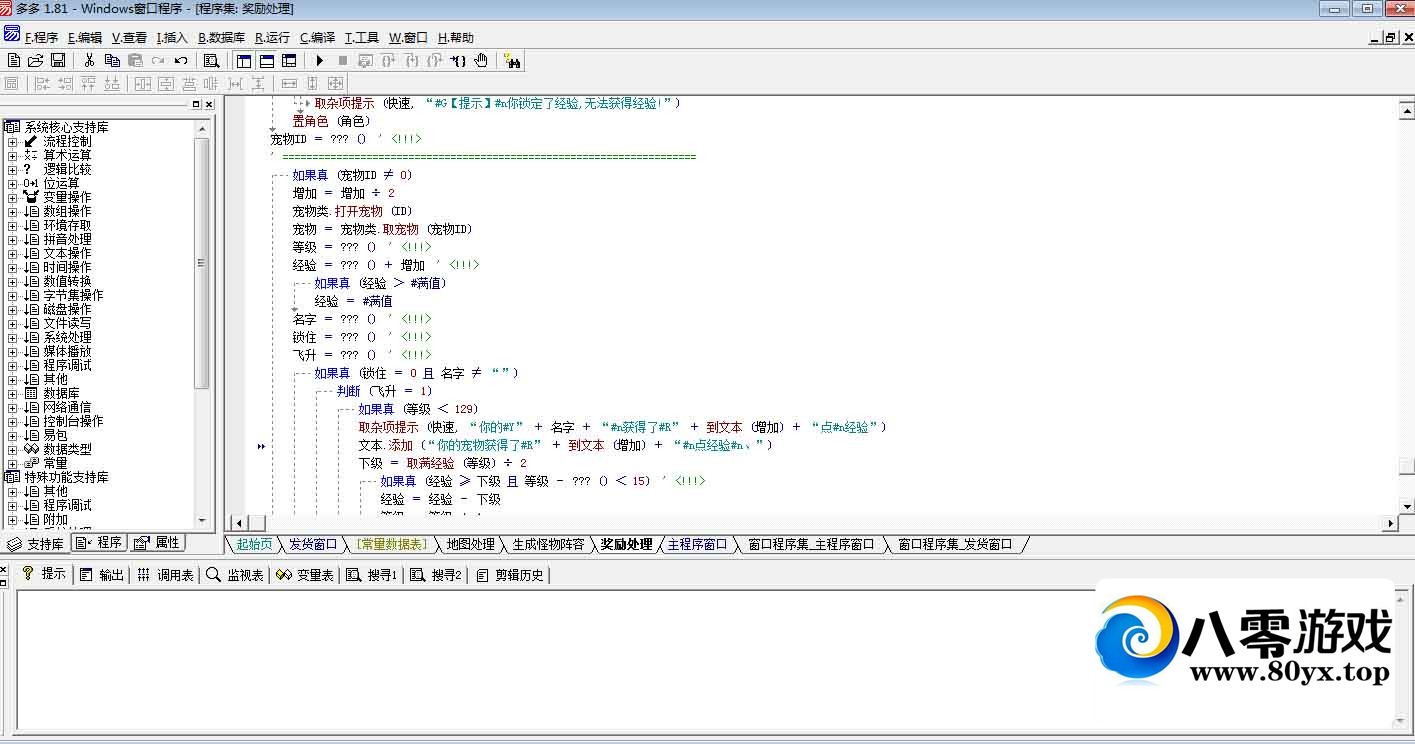
Task: Expand the 磁盘操作 tree node
Action: (12, 310)
